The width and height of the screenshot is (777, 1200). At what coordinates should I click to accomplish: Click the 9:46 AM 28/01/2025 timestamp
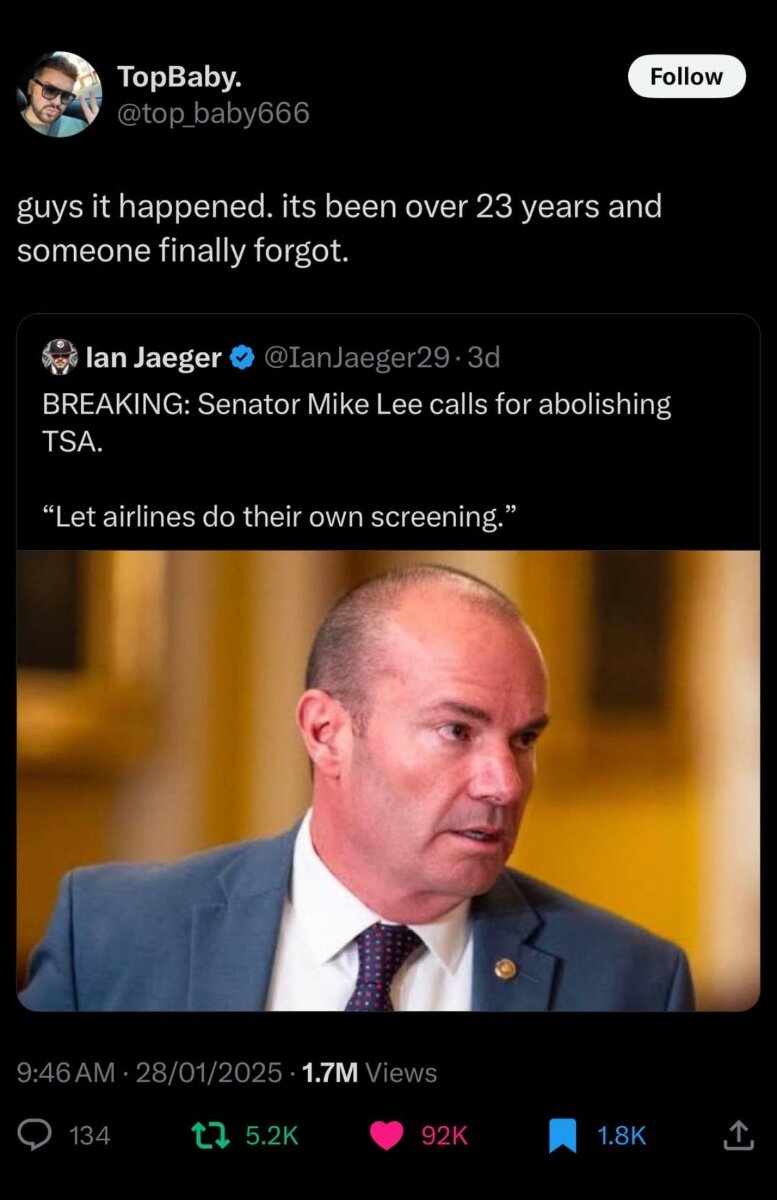(x=150, y=1073)
